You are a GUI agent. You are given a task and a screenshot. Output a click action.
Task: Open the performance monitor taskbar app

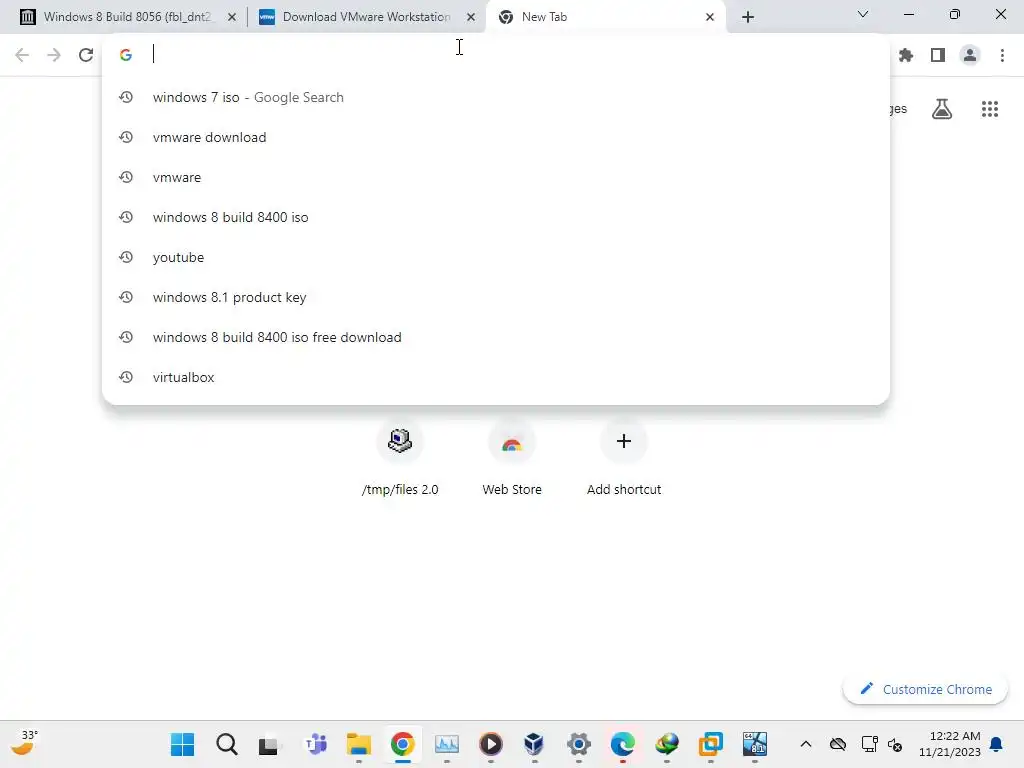(x=447, y=744)
